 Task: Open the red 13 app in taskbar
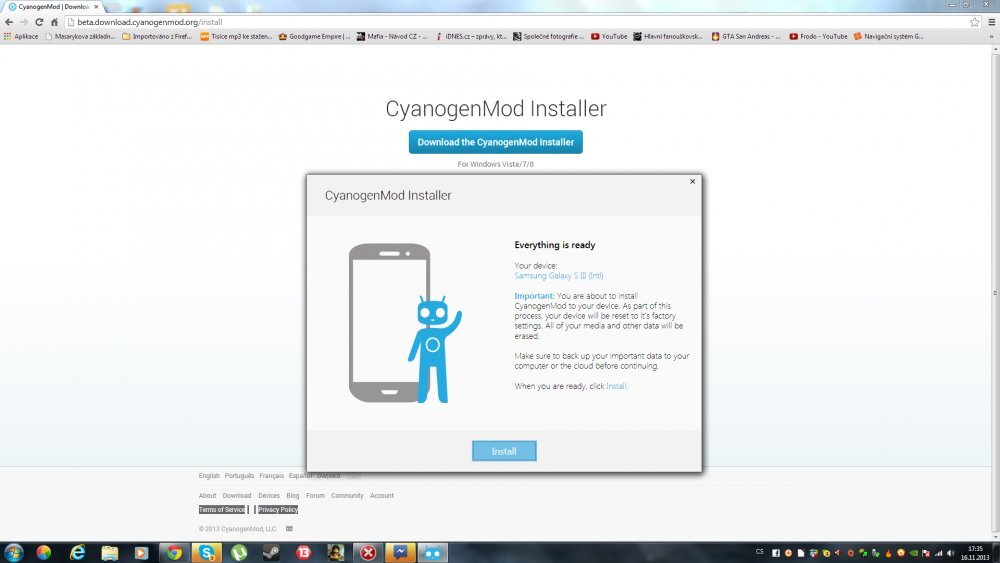[304, 552]
